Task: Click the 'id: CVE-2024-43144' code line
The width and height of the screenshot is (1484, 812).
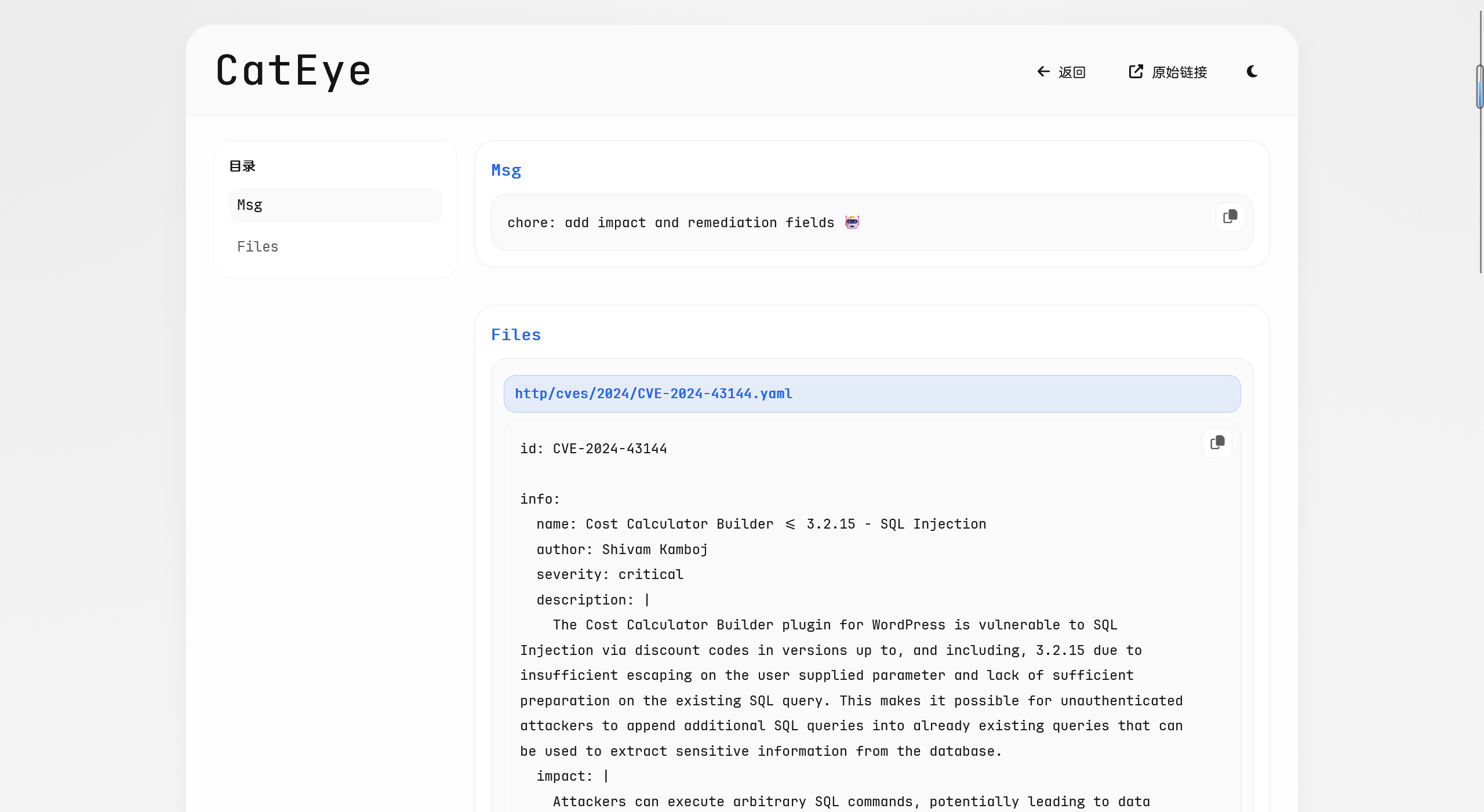Action: click(593, 449)
